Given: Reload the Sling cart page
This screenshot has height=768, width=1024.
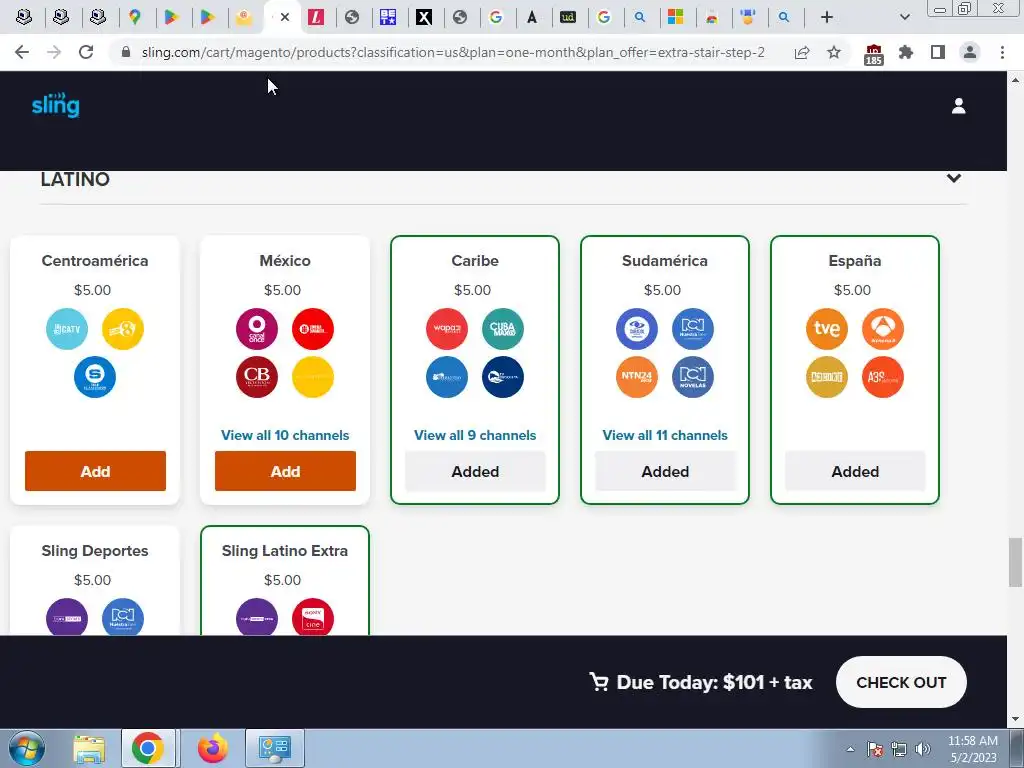Looking at the screenshot, I should 86,52.
